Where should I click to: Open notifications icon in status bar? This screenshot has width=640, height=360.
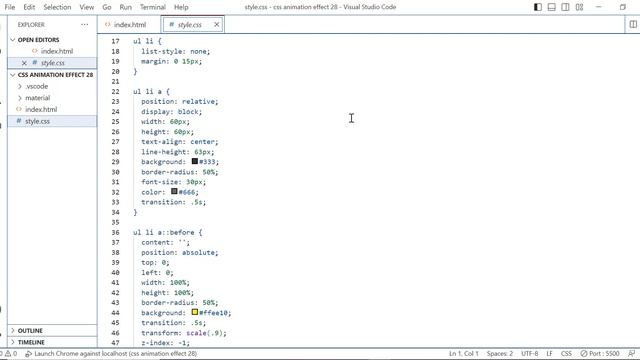tap(631, 353)
